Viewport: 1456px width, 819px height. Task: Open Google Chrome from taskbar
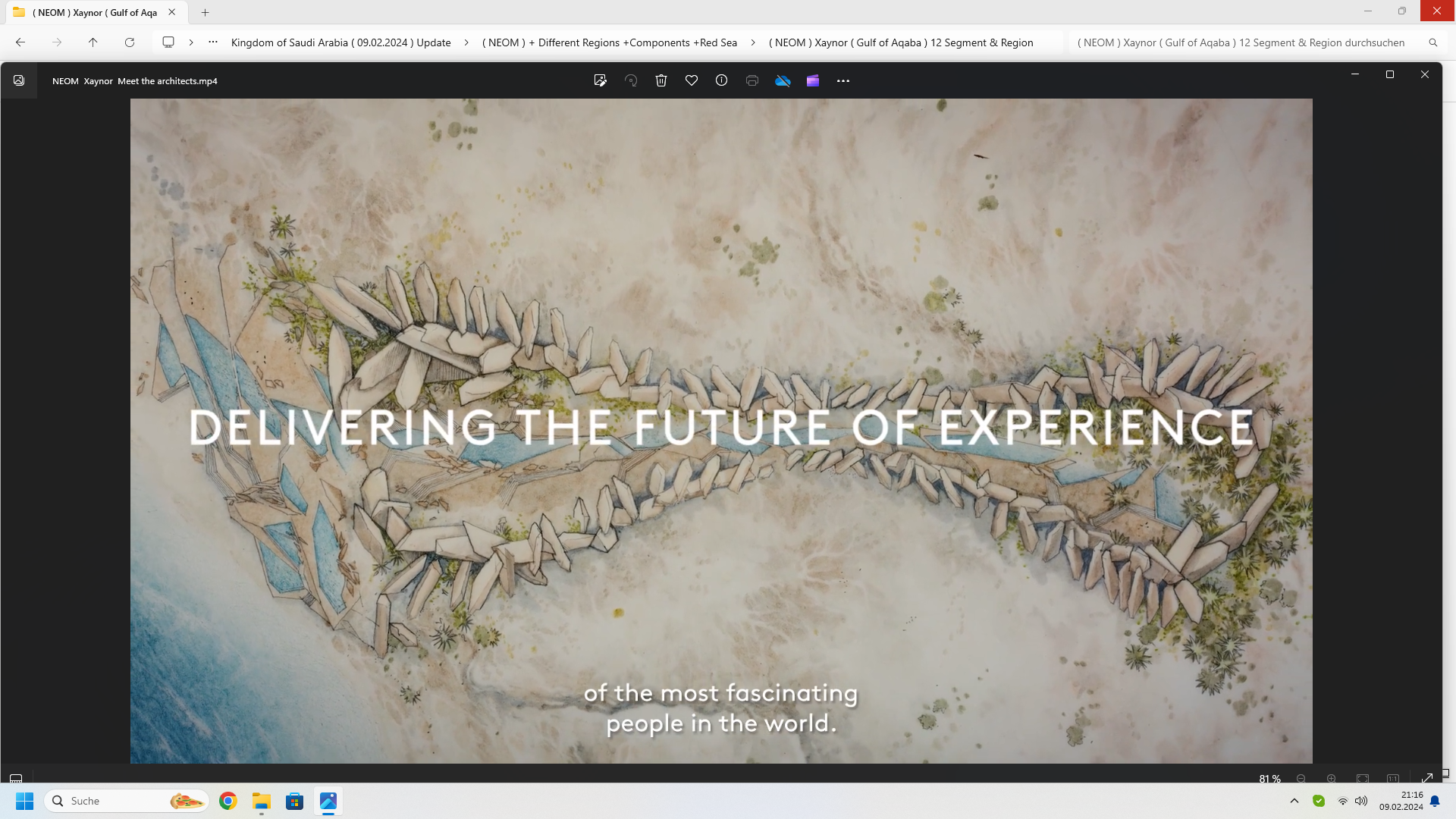pos(228,801)
